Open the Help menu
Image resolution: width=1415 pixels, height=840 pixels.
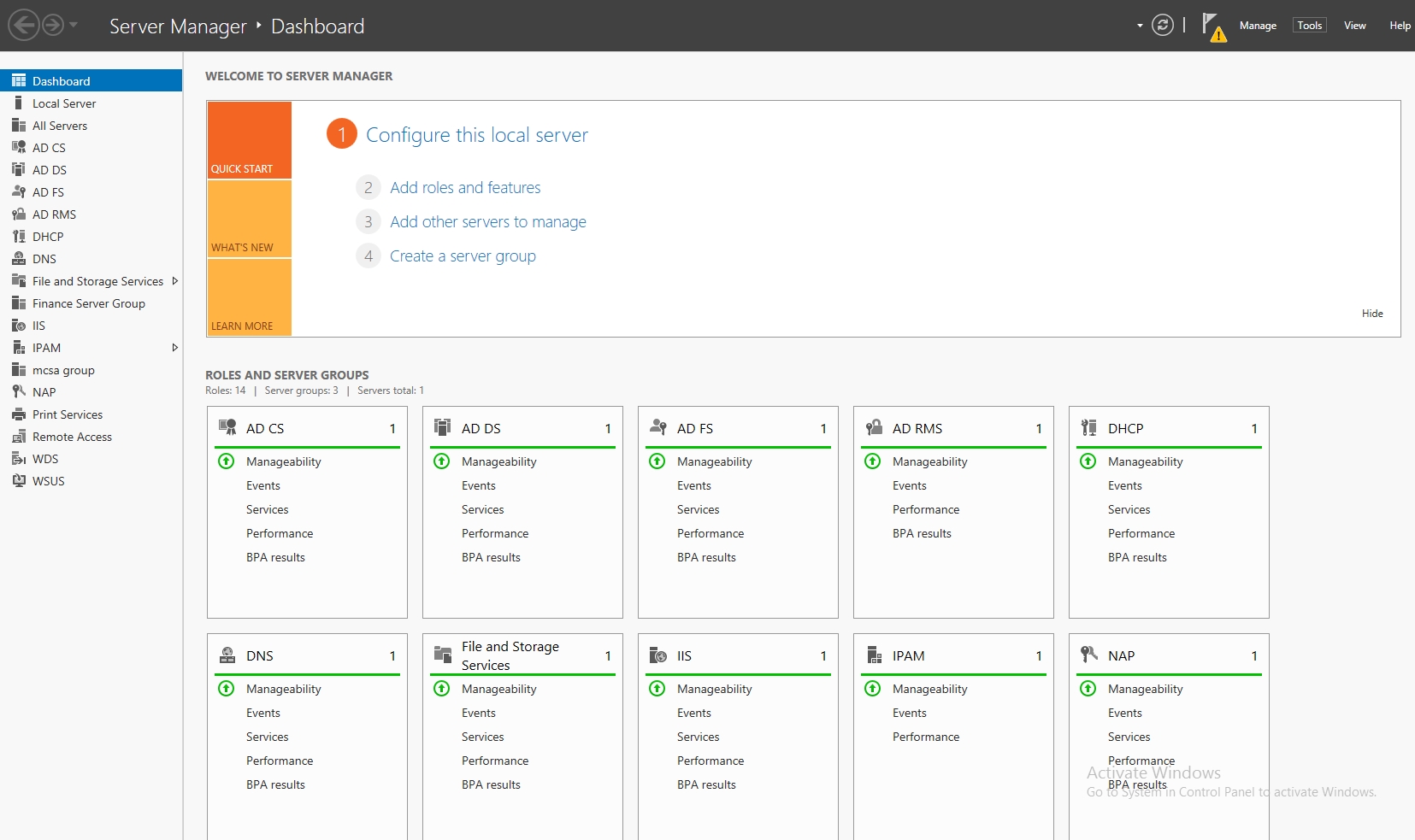point(1400,26)
